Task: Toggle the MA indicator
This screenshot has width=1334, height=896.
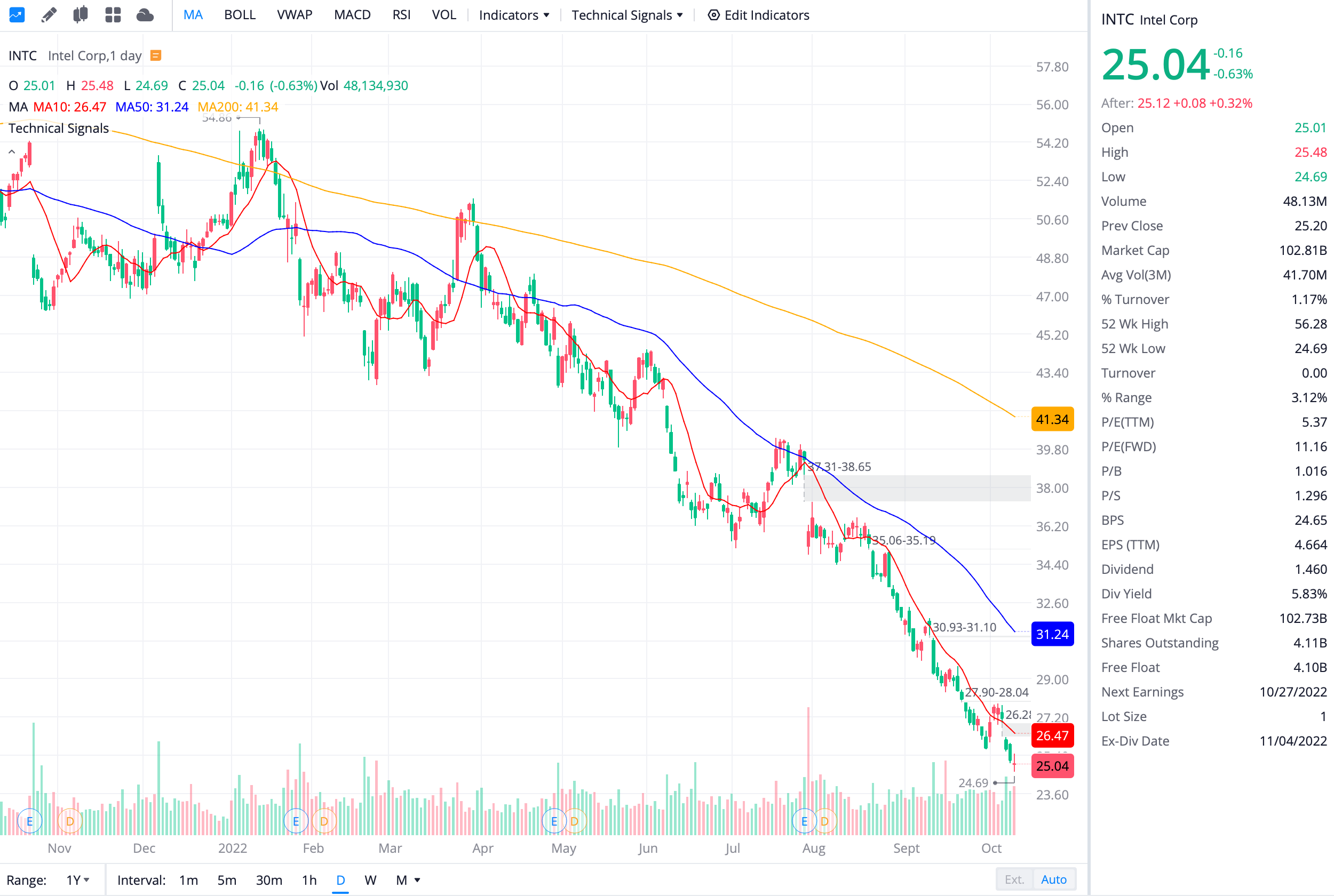Action: click(x=193, y=15)
